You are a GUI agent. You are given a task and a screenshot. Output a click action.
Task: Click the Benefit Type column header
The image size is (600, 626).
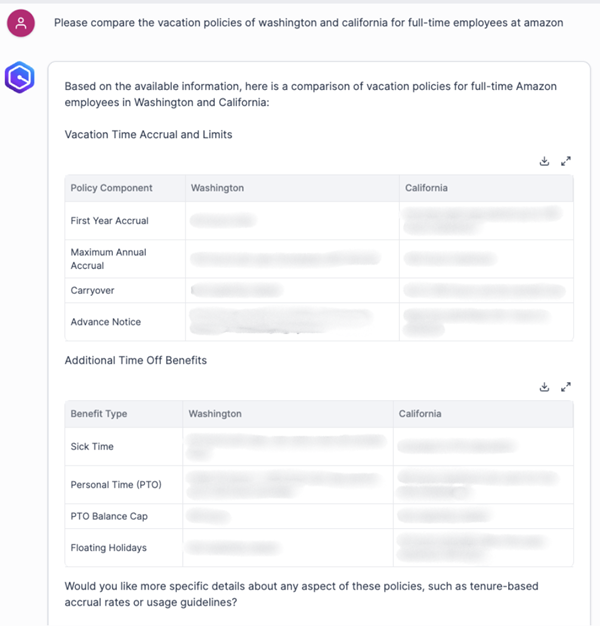click(x=99, y=414)
